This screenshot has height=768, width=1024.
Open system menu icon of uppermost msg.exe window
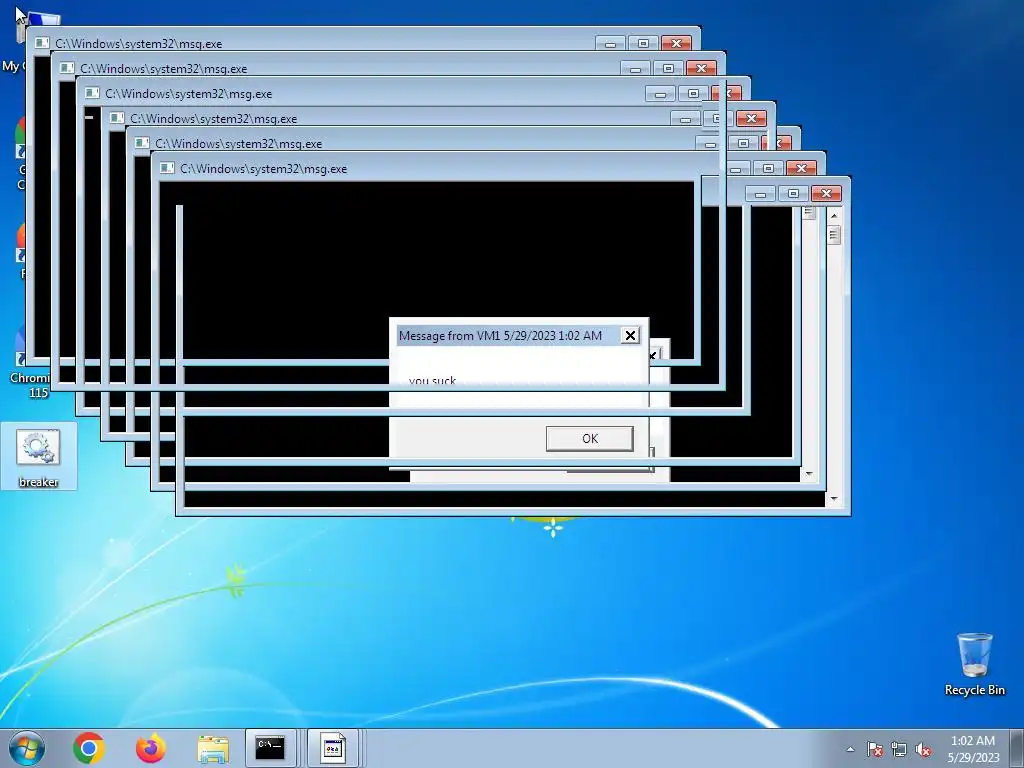[42, 43]
